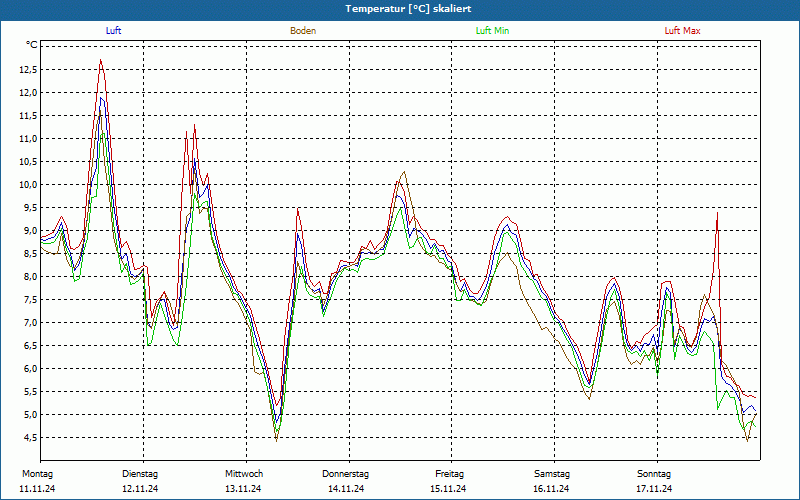Click the 12,0 y-axis value

click(28, 93)
